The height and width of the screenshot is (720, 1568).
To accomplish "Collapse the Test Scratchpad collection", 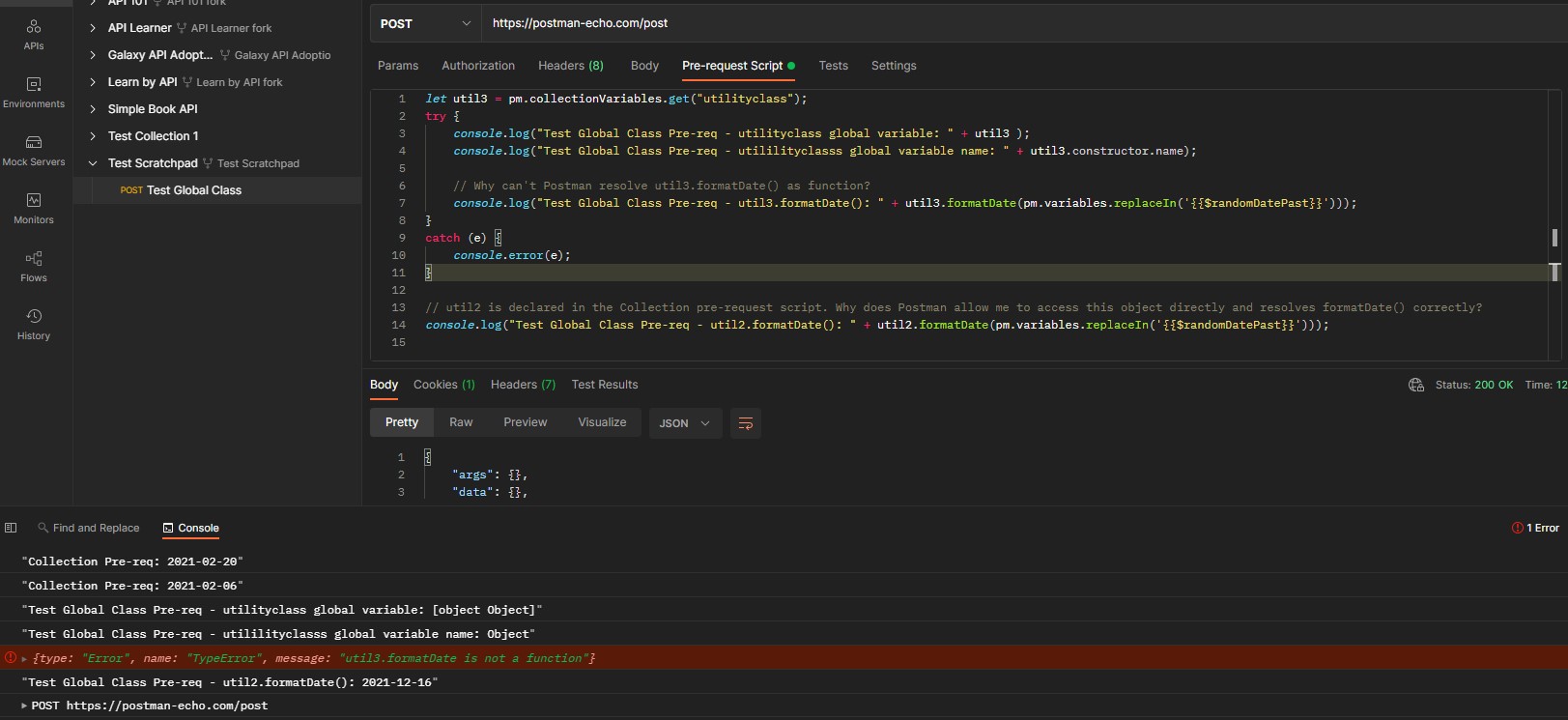I will [93, 163].
